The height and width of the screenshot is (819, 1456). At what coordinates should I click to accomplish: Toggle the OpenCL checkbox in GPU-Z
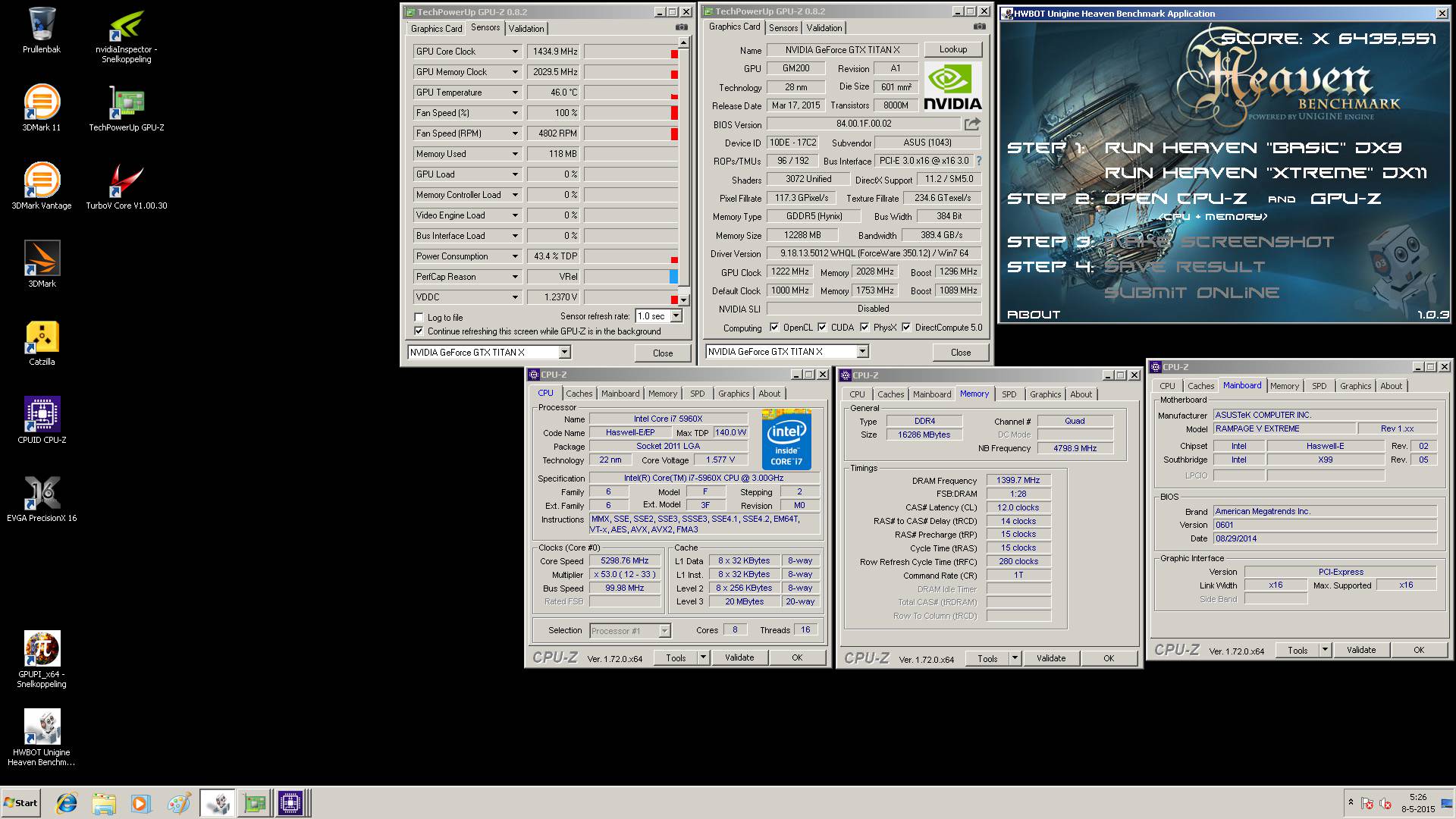(x=774, y=328)
